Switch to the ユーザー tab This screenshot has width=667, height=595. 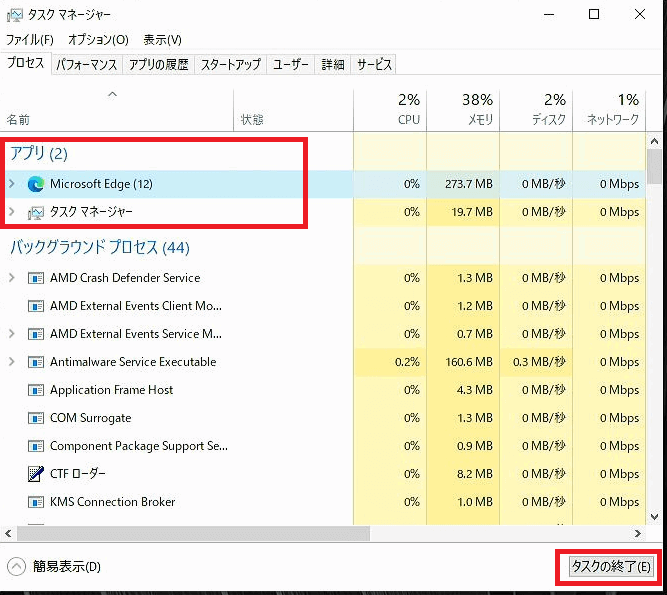(x=291, y=65)
